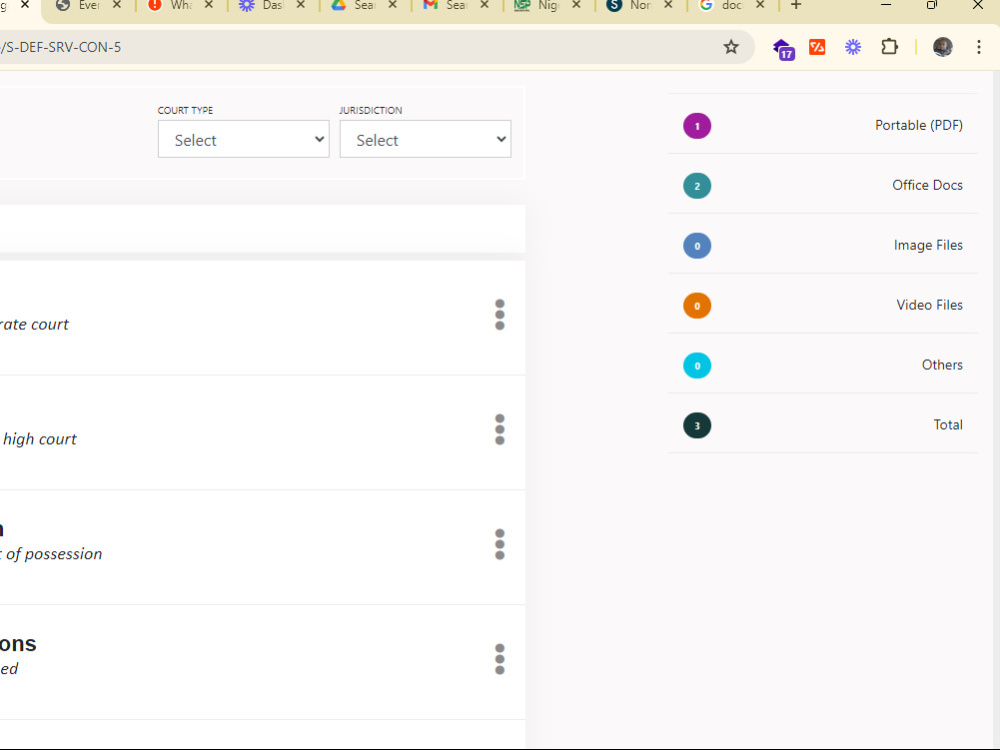The width and height of the screenshot is (1000, 750).
Task: Open options menu for 'of possession' row
Action: point(500,544)
